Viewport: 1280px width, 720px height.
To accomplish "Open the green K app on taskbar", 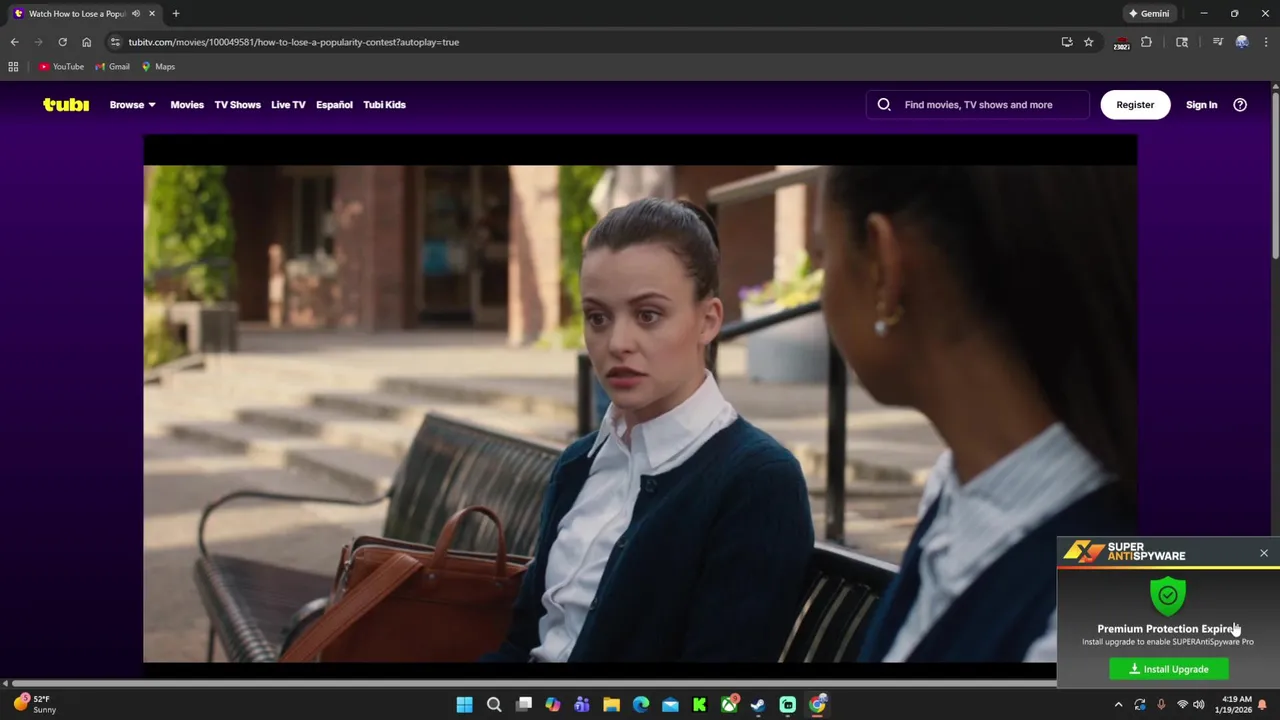I will pos(700,705).
